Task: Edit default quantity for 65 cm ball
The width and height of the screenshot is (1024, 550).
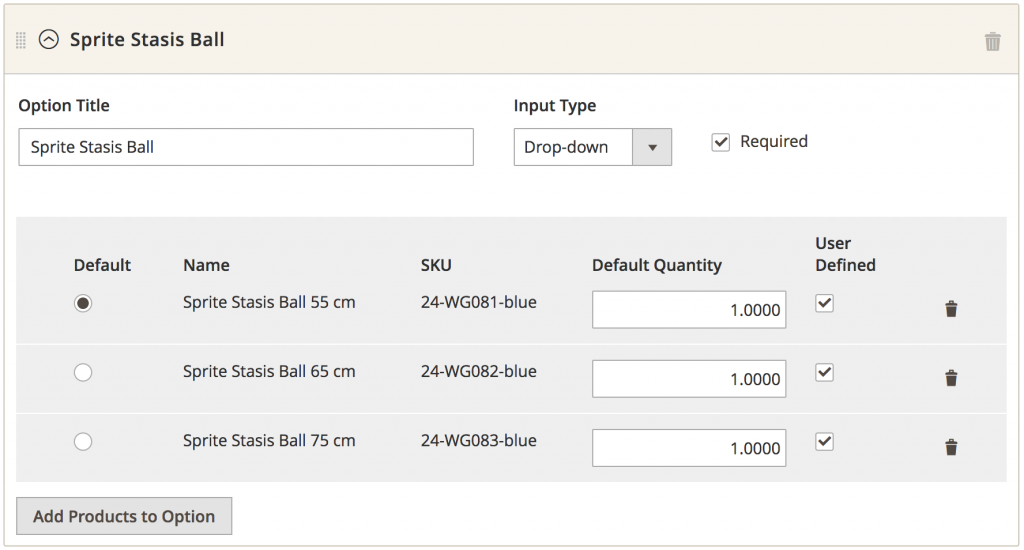Action: [x=689, y=379]
